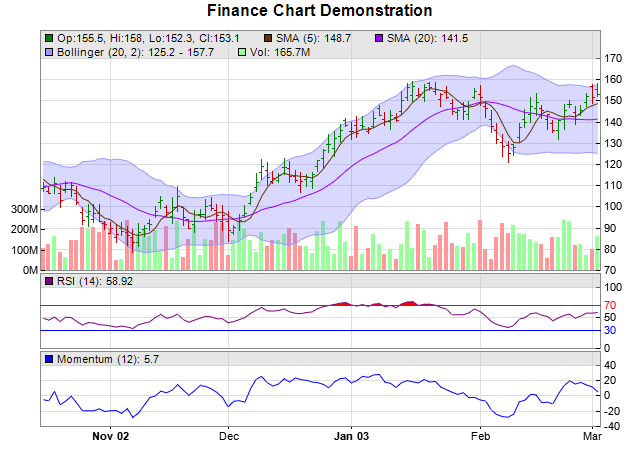640x457 pixels.
Task: Click the blue Momentum (12) legend swatch
Action: pos(48,359)
